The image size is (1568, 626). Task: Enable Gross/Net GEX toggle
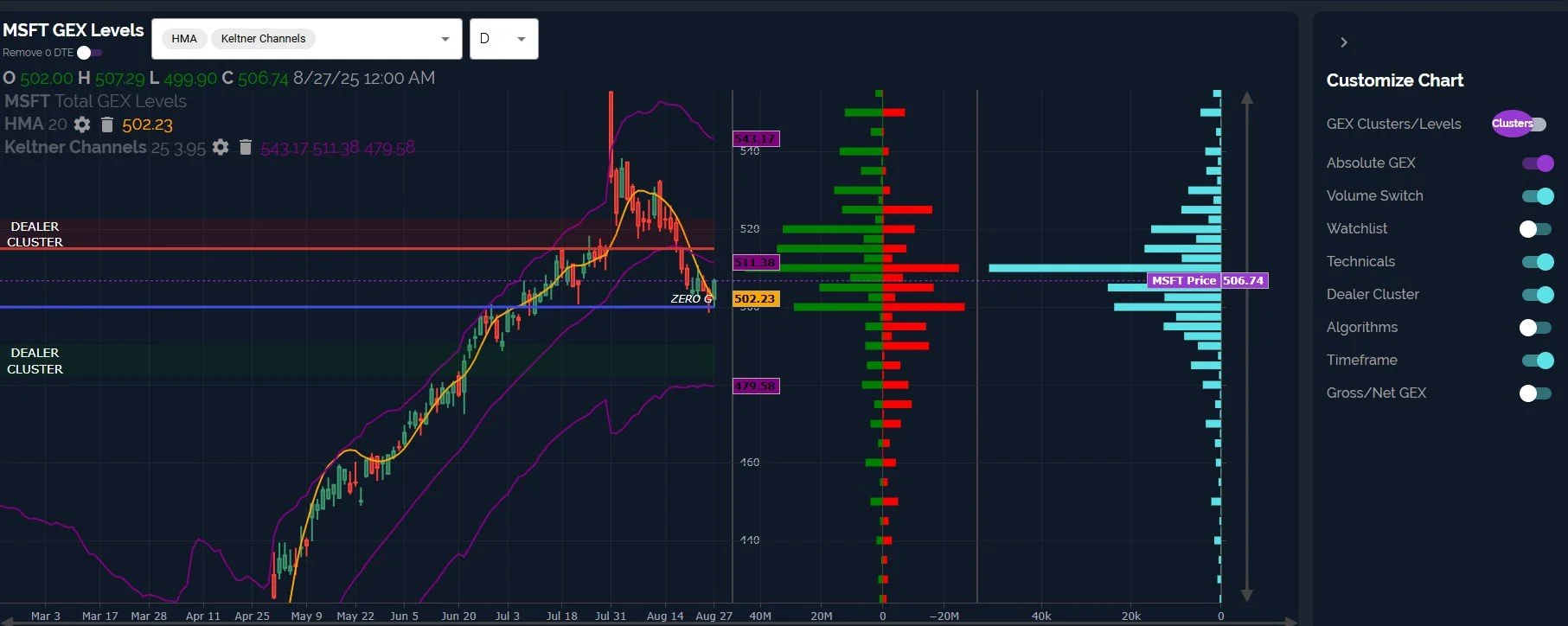click(1535, 393)
